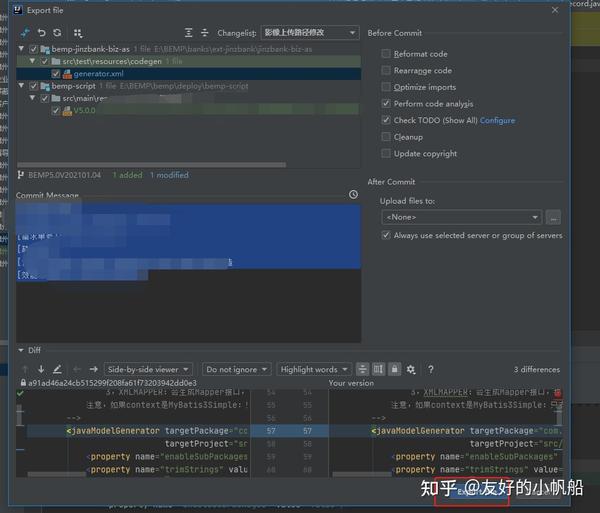Click the horizontal scrollbar under the left diff pane
Viewport: 600px width, 513px height.
point(57,474)
